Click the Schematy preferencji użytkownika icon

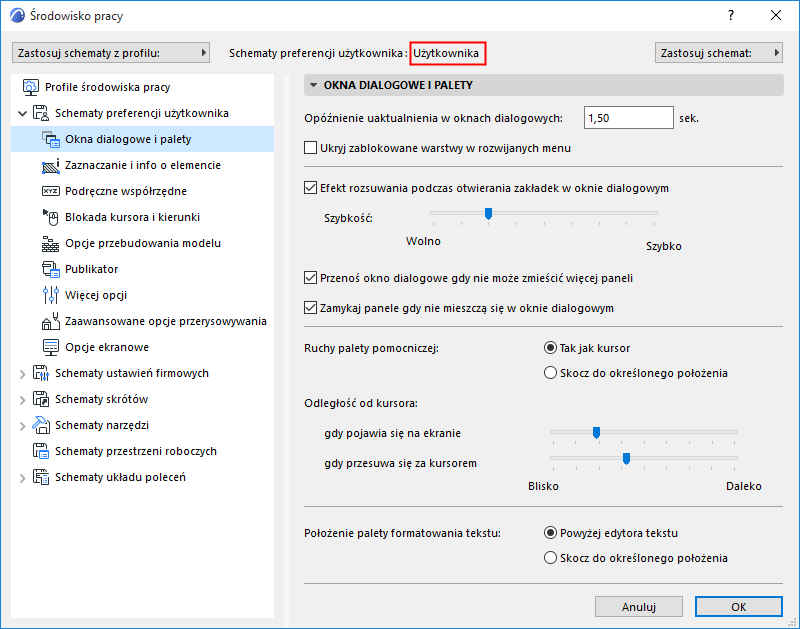(41, 113)
